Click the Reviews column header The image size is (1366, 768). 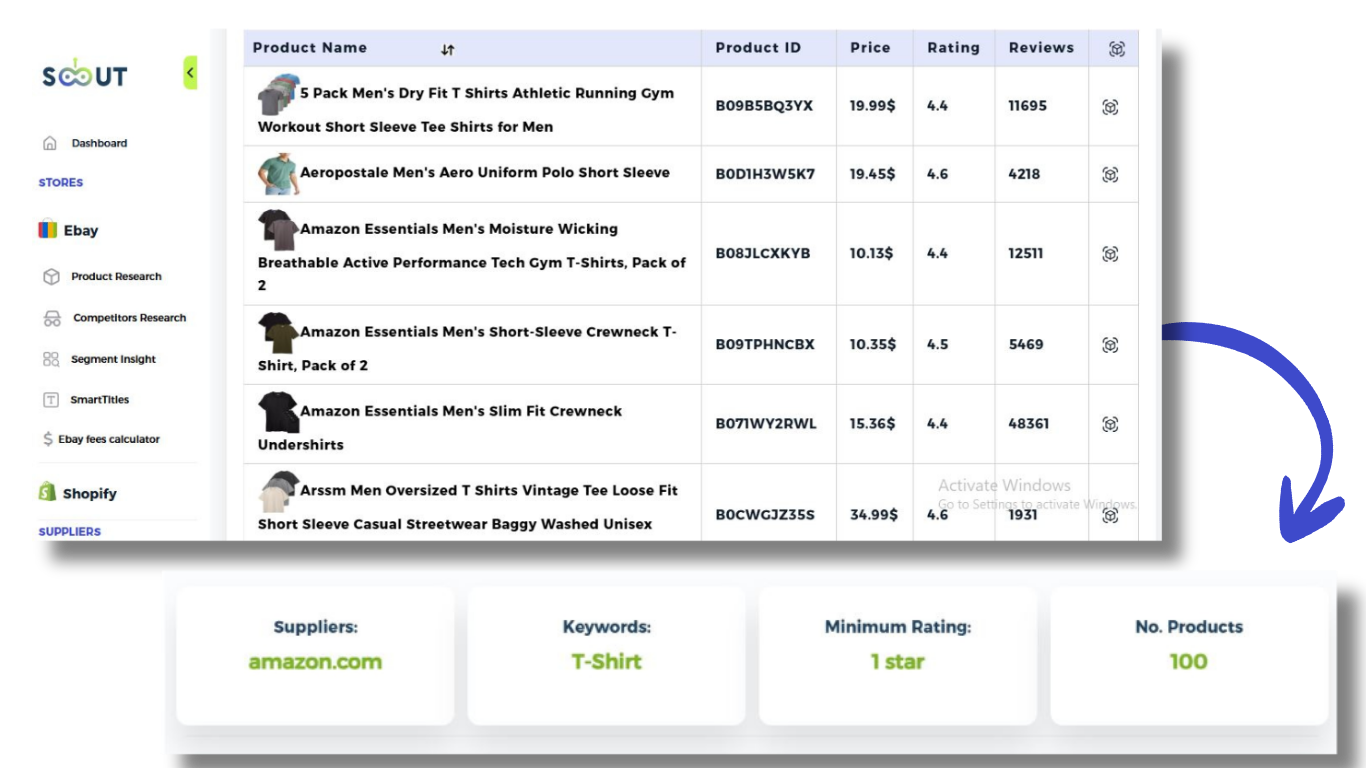click(1041, 47)
